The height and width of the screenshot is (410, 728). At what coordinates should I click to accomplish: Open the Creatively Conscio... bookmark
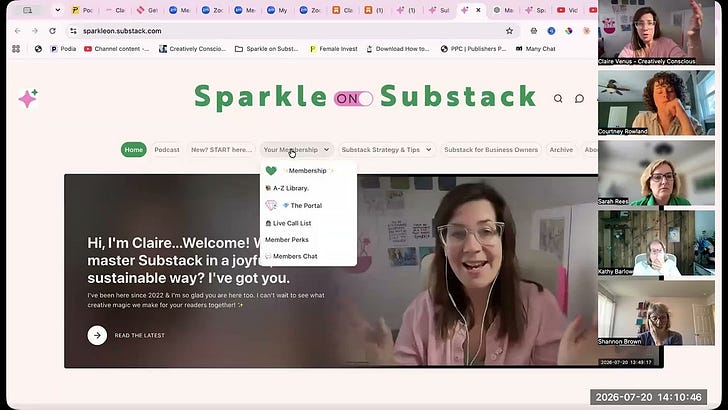tap(193, 49)
